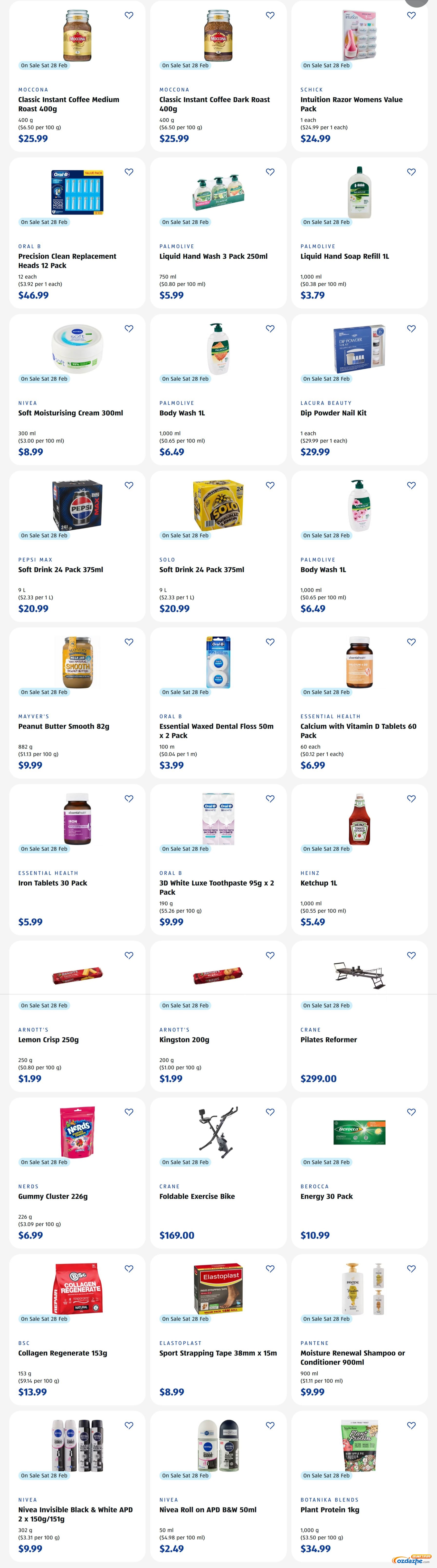Favourite the Berocca Energy 30 Pack

tap(411, 1112)
